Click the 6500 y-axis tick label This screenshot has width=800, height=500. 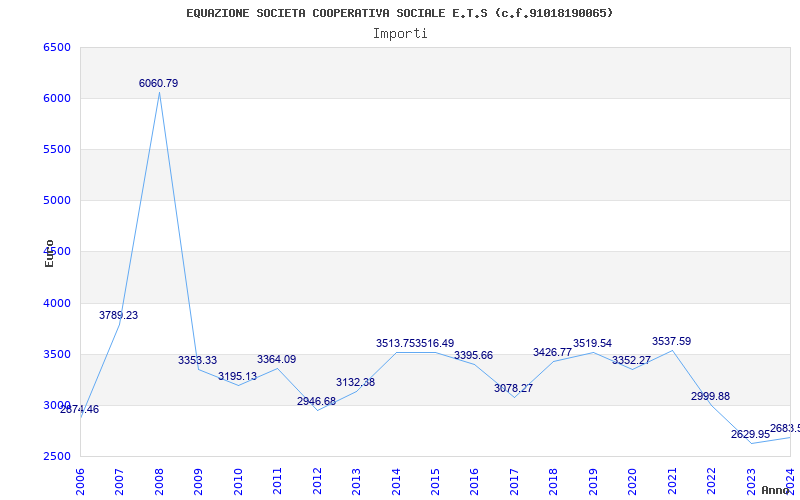pos(56,48)
